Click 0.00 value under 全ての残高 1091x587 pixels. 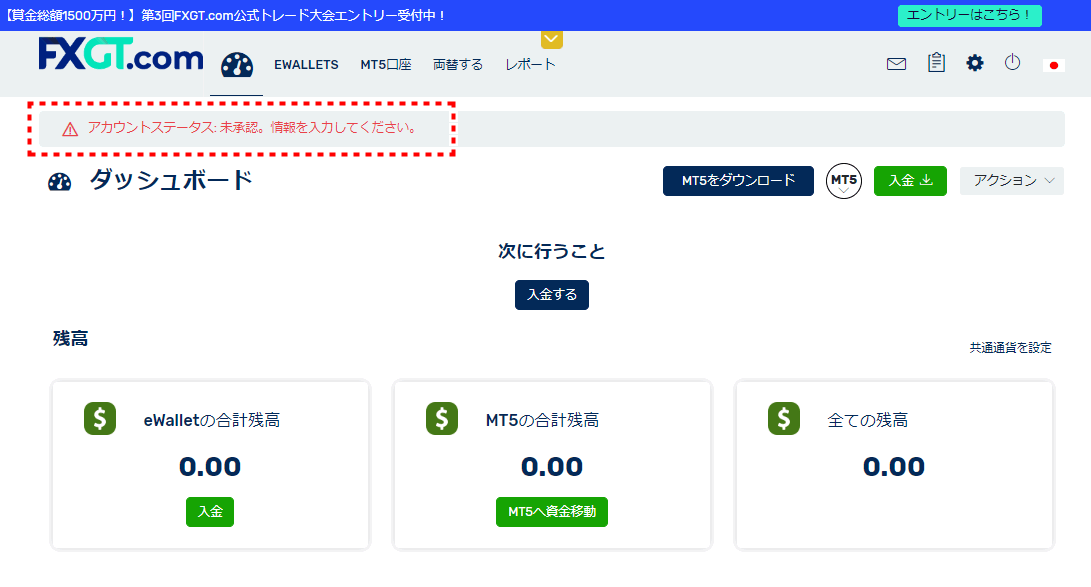[x=894, y=467]
